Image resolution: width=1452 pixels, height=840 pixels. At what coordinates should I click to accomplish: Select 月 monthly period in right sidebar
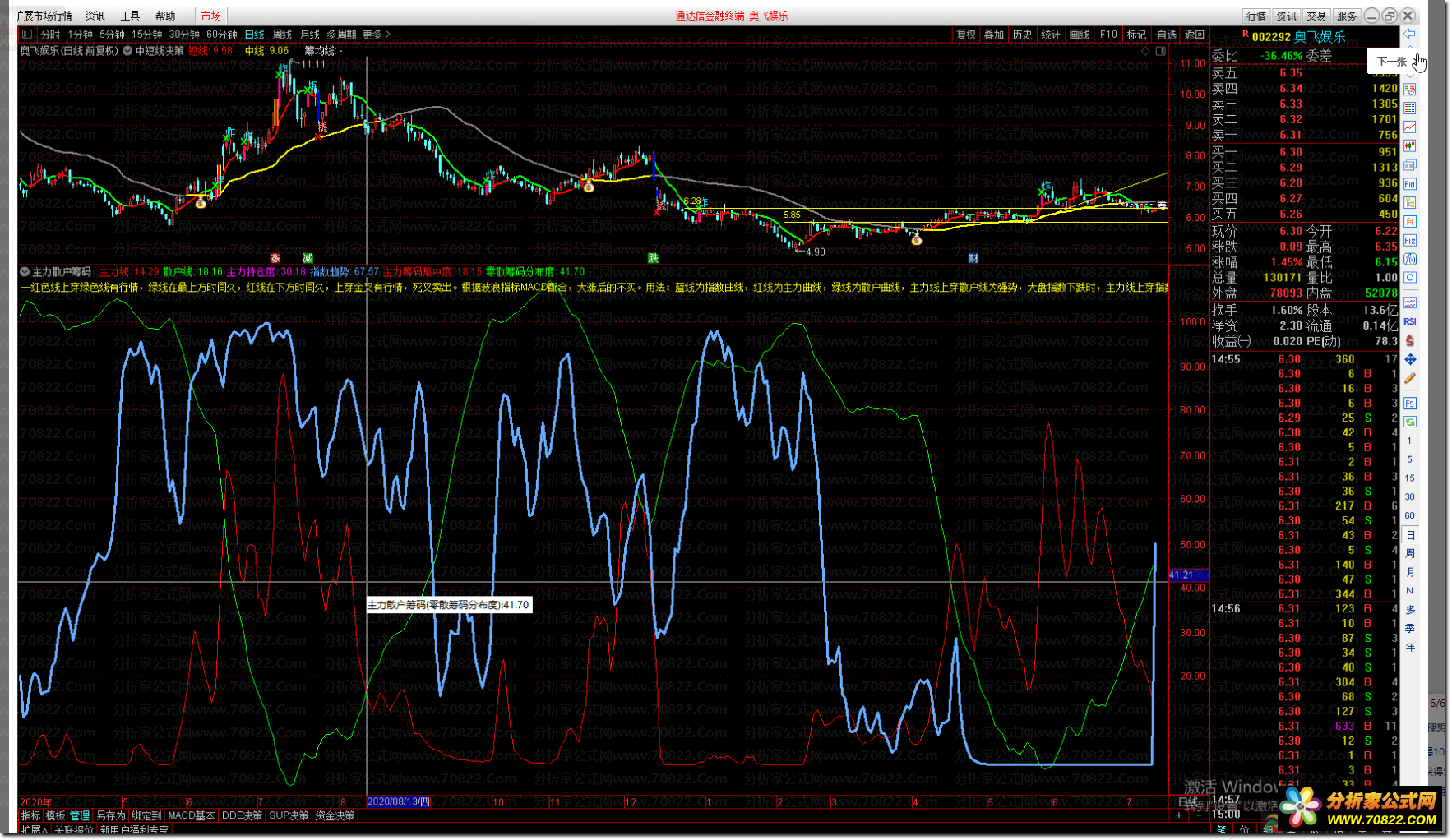1409,573
